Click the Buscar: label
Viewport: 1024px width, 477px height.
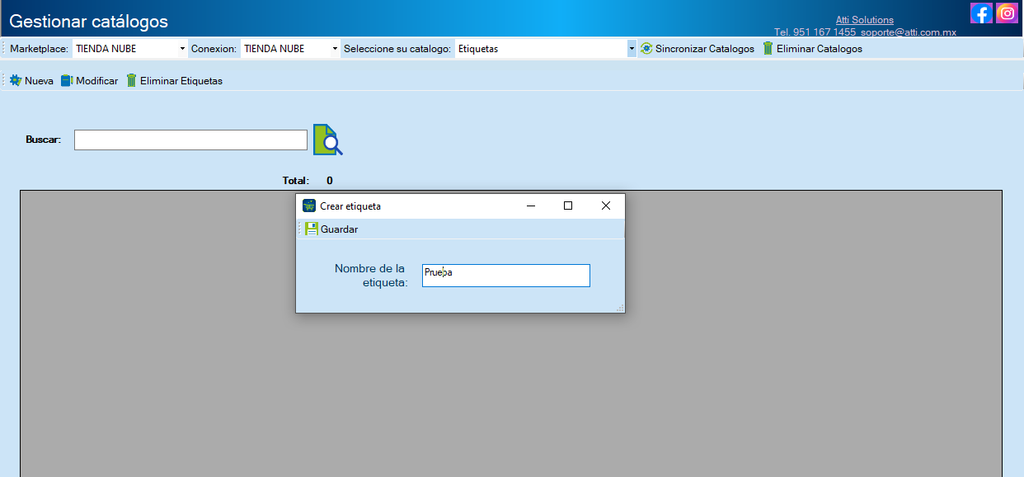[x=44, y=139]
